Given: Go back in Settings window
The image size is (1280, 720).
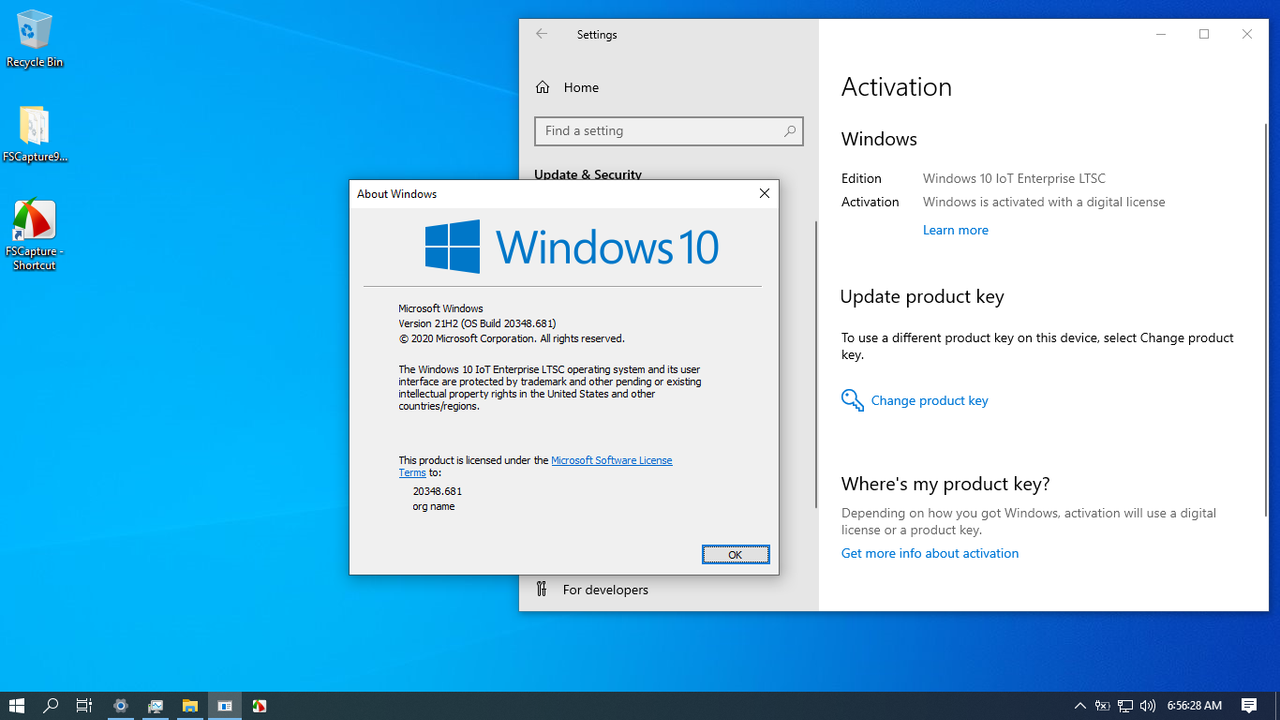Looking at the screenshot, I should tap(542, 34).
